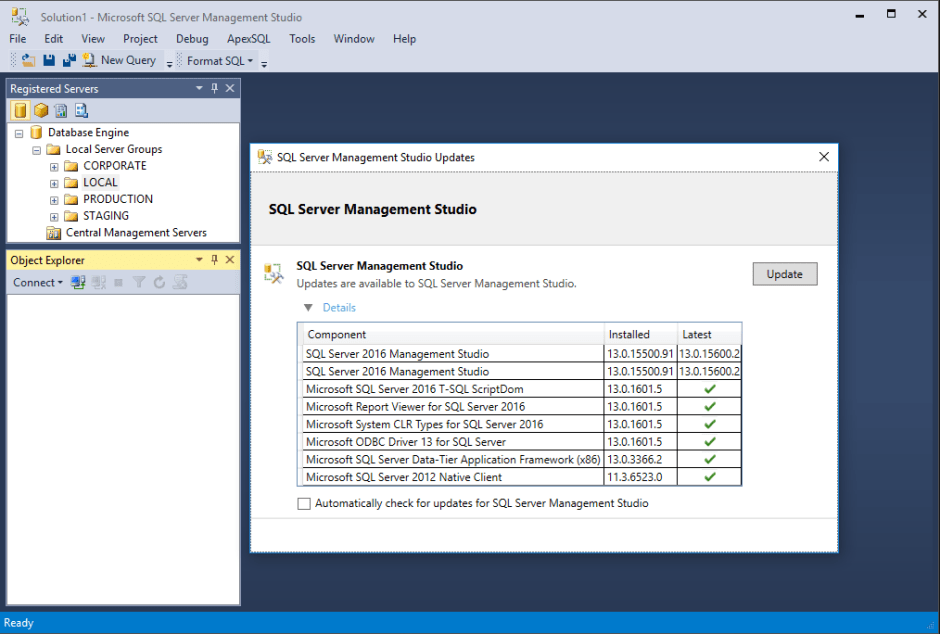
Task: Toggle auto-hide pin on Registered Servers panel
Action: tap(213, 88)
